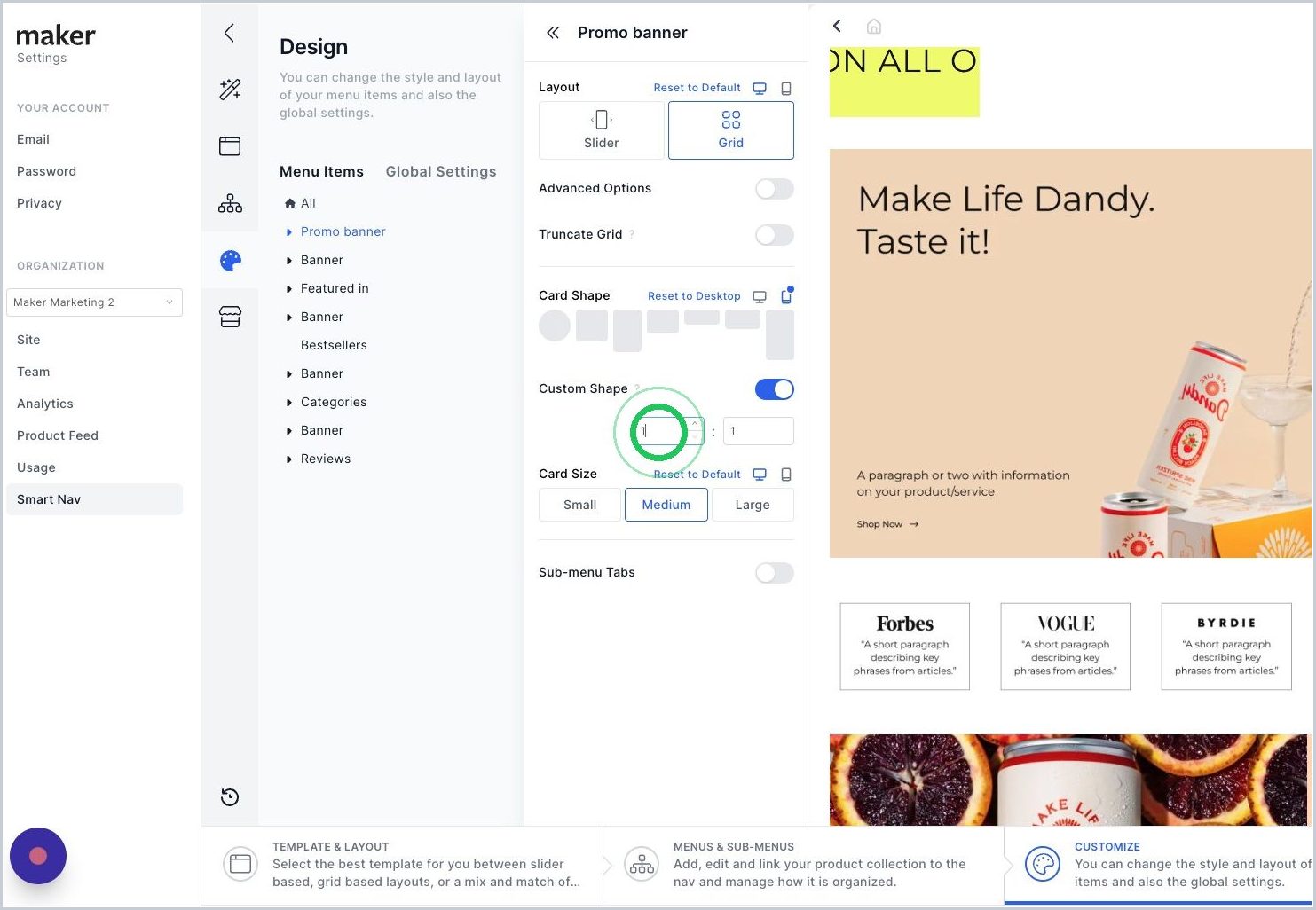The image size is (1316, 910).
Task: Switch Layout to desktop view icon
Action: pyautogui.click(x=760, y=89)
